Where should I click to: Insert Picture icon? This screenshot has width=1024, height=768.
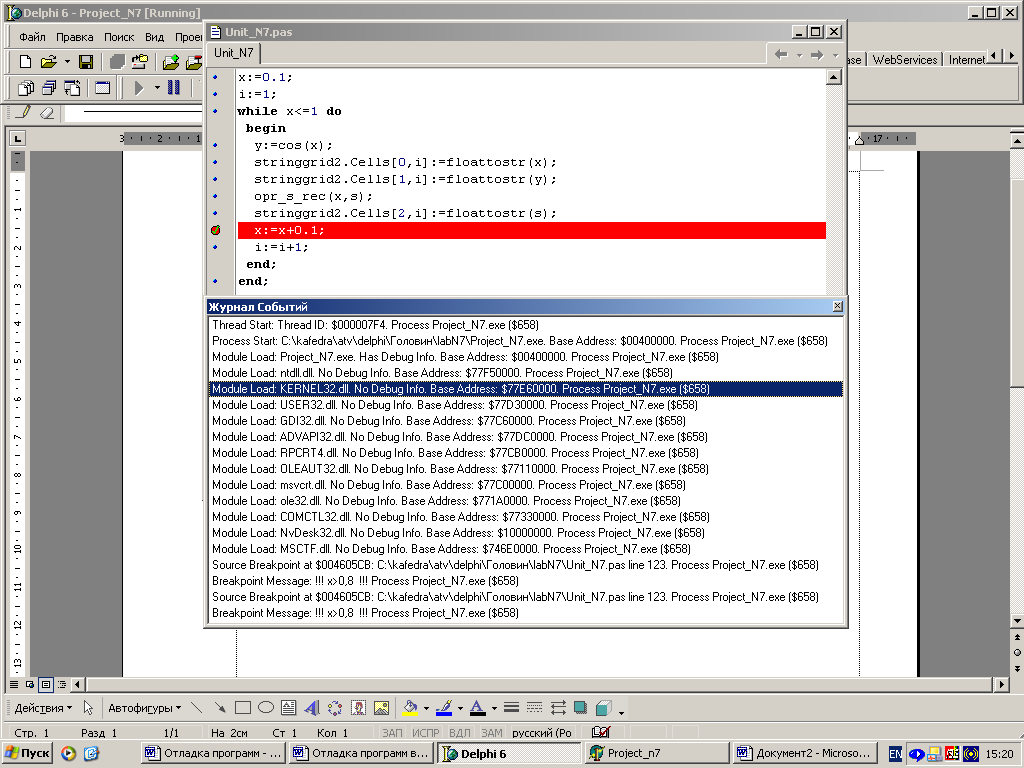tap(381, 708)
